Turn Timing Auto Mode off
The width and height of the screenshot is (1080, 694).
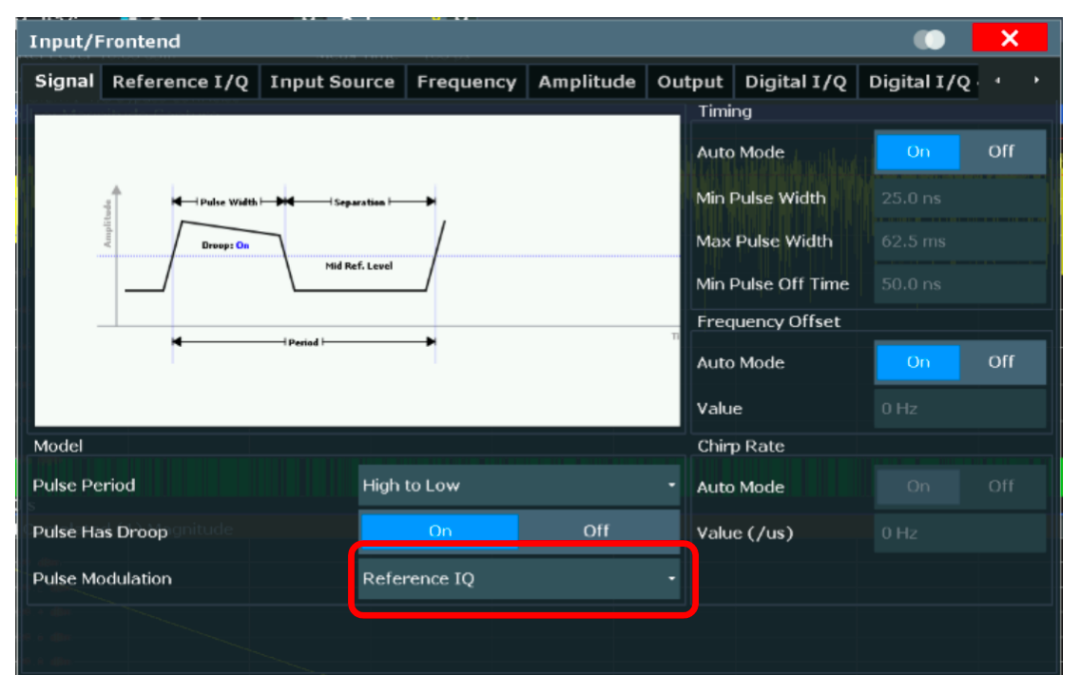[1001, 152]
